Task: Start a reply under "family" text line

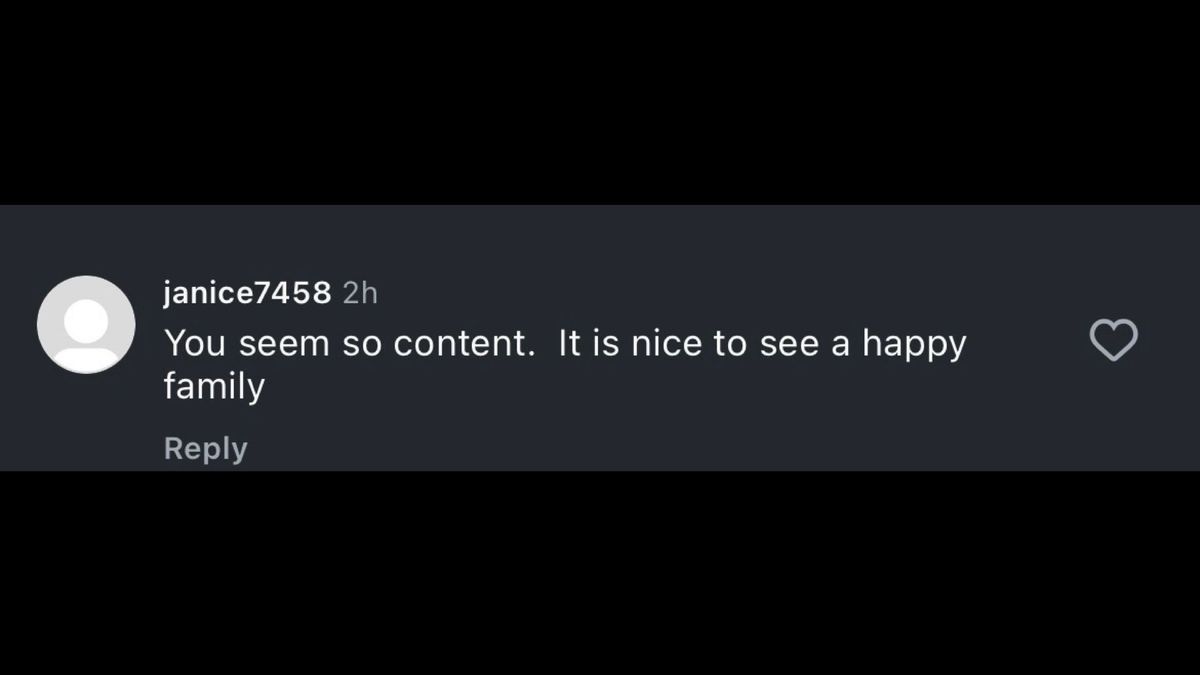Action: (x=205, y=448)
